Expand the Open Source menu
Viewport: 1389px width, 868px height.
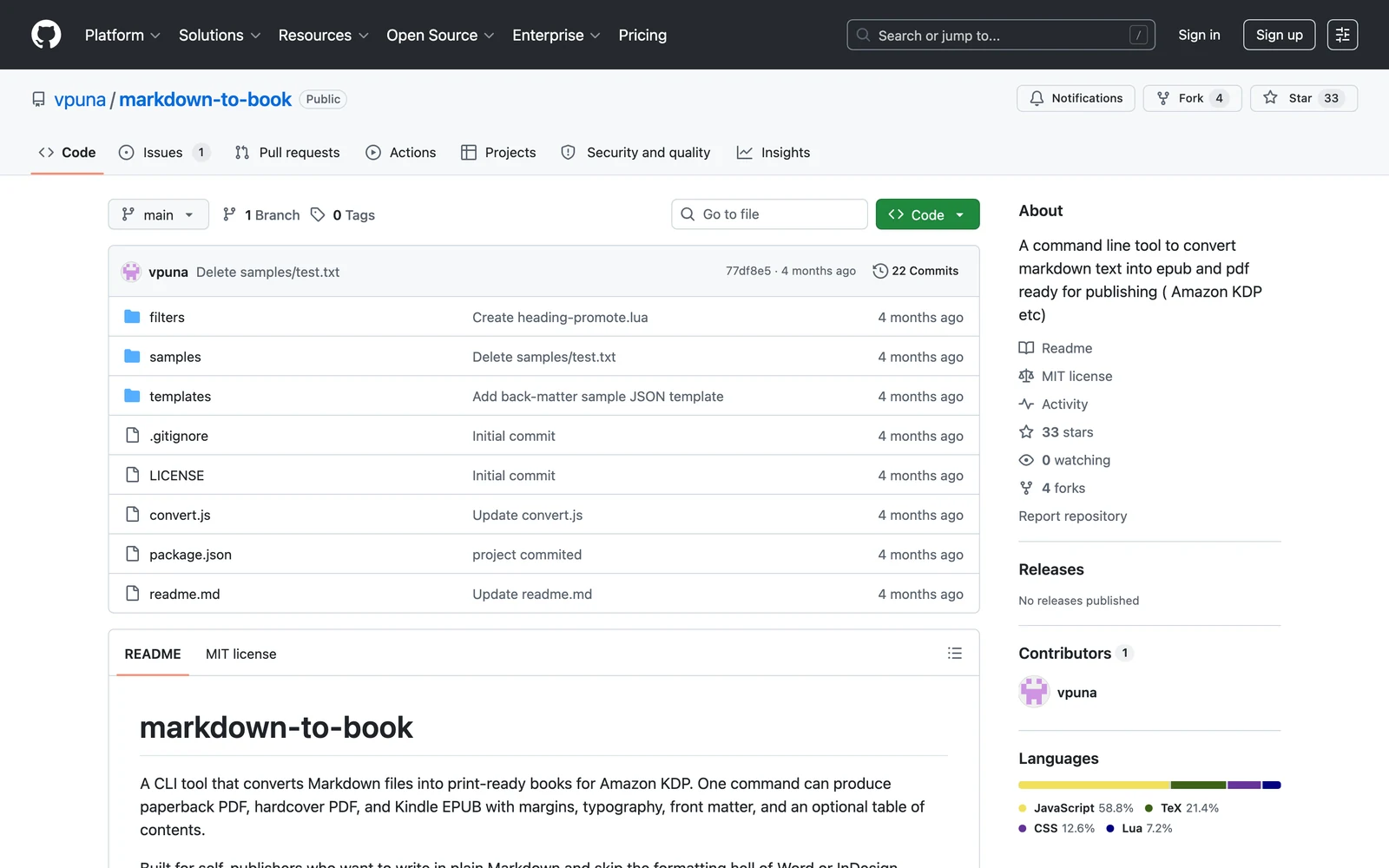tap(440, 35)
